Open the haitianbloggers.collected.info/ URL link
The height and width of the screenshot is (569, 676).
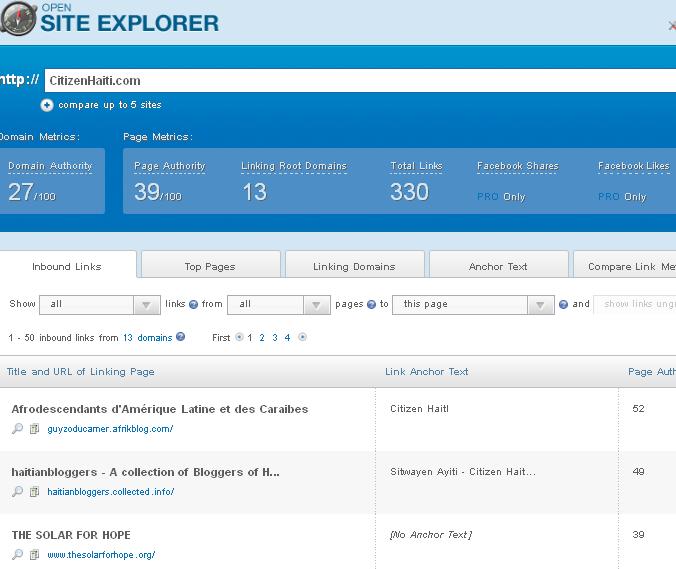click(x=111, y=492)
